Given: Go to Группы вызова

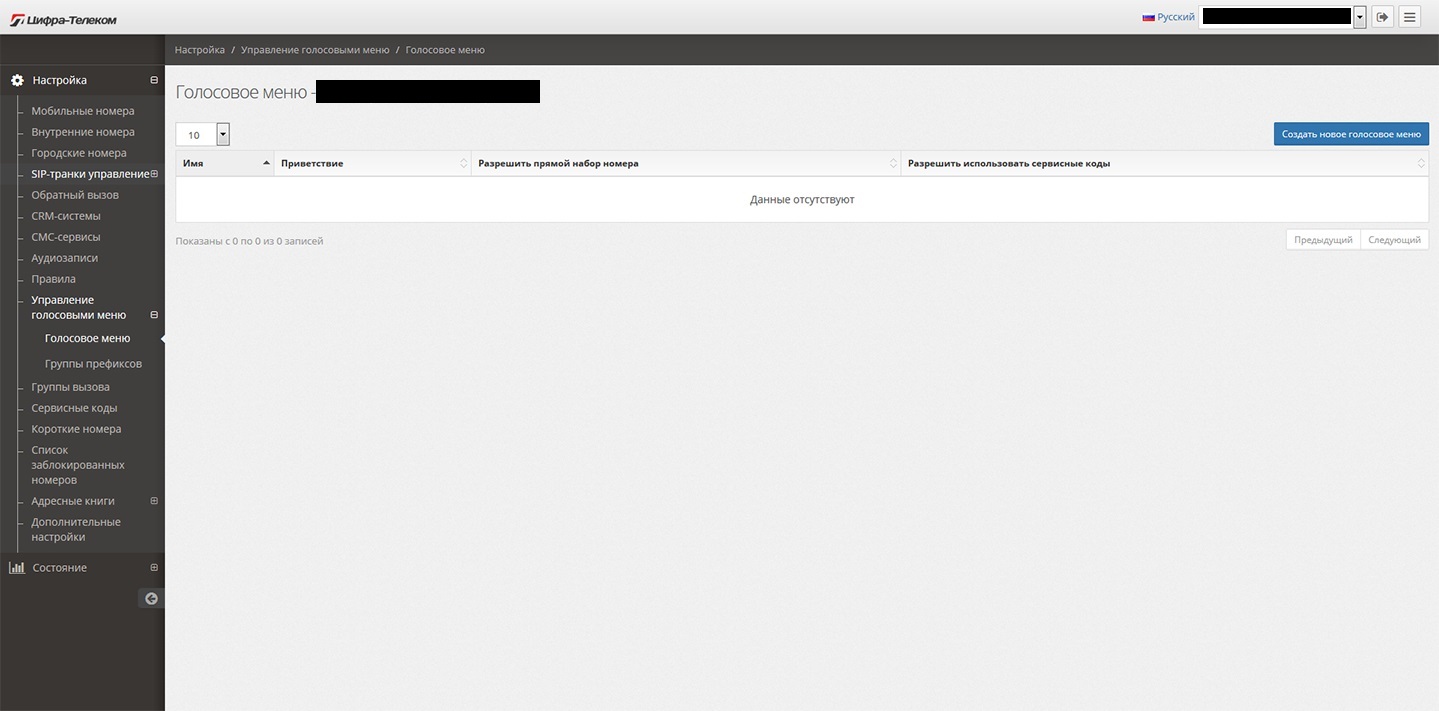Looking at the screenshot, I should click(71, 387).
